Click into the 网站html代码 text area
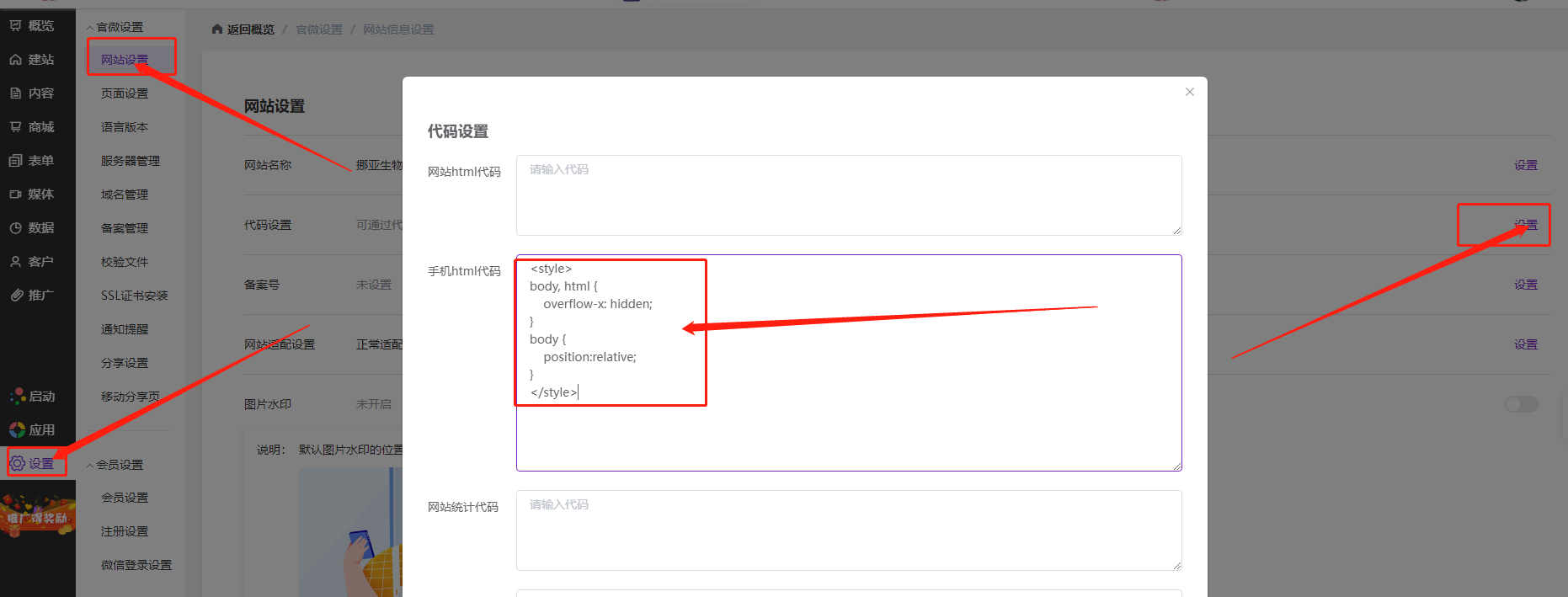1568x597 pixels. (848, 195)
